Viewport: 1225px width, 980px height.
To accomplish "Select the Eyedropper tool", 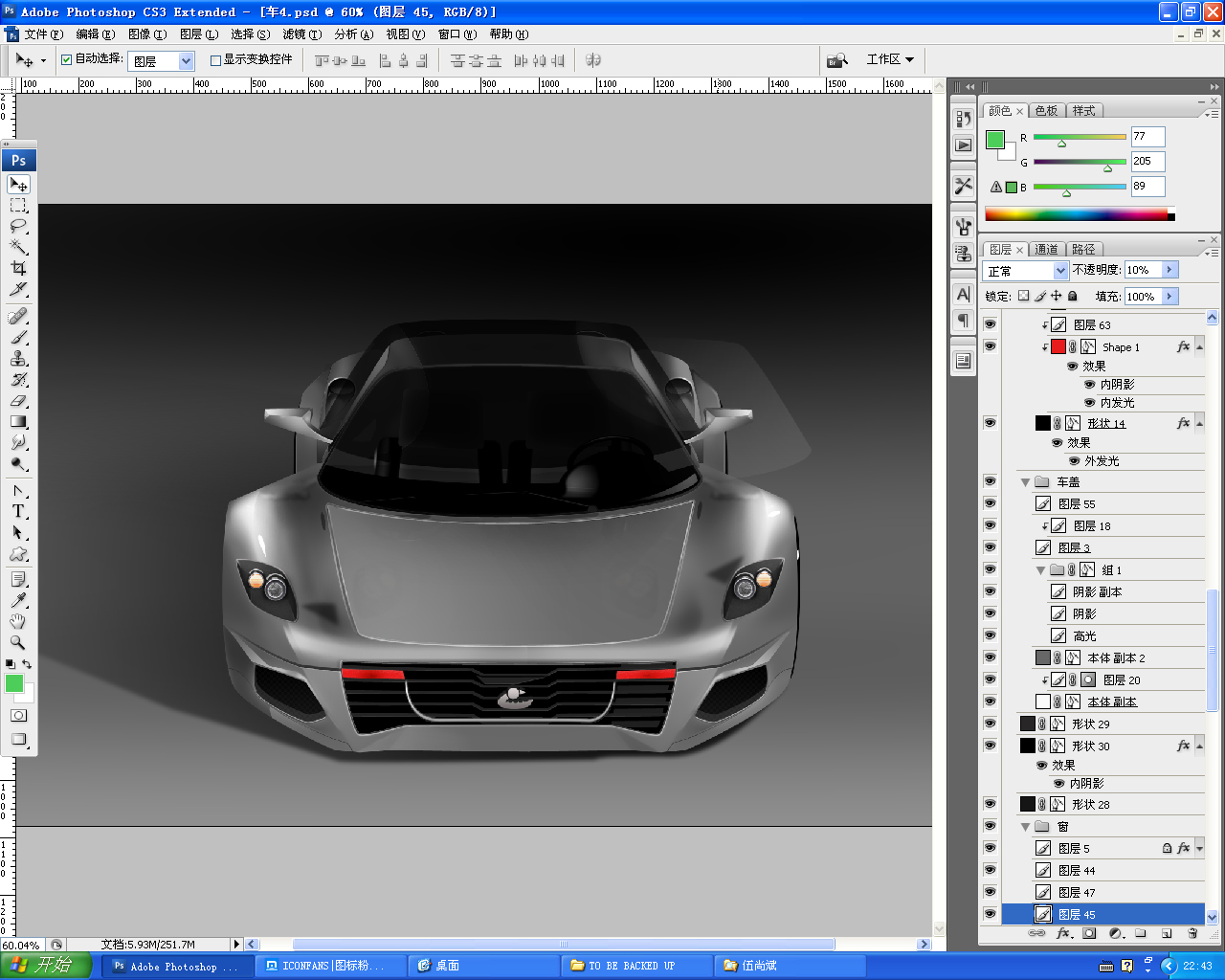I will (x=19, y=601).
